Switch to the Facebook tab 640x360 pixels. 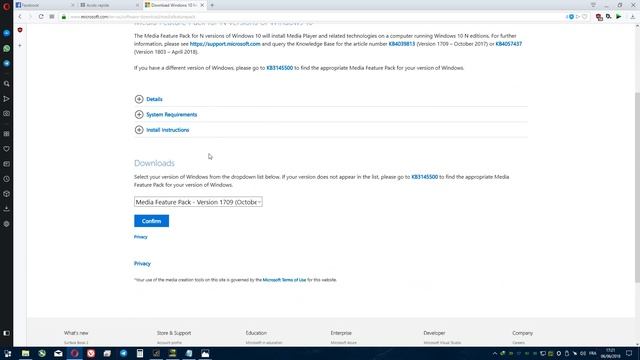point(45,5)
